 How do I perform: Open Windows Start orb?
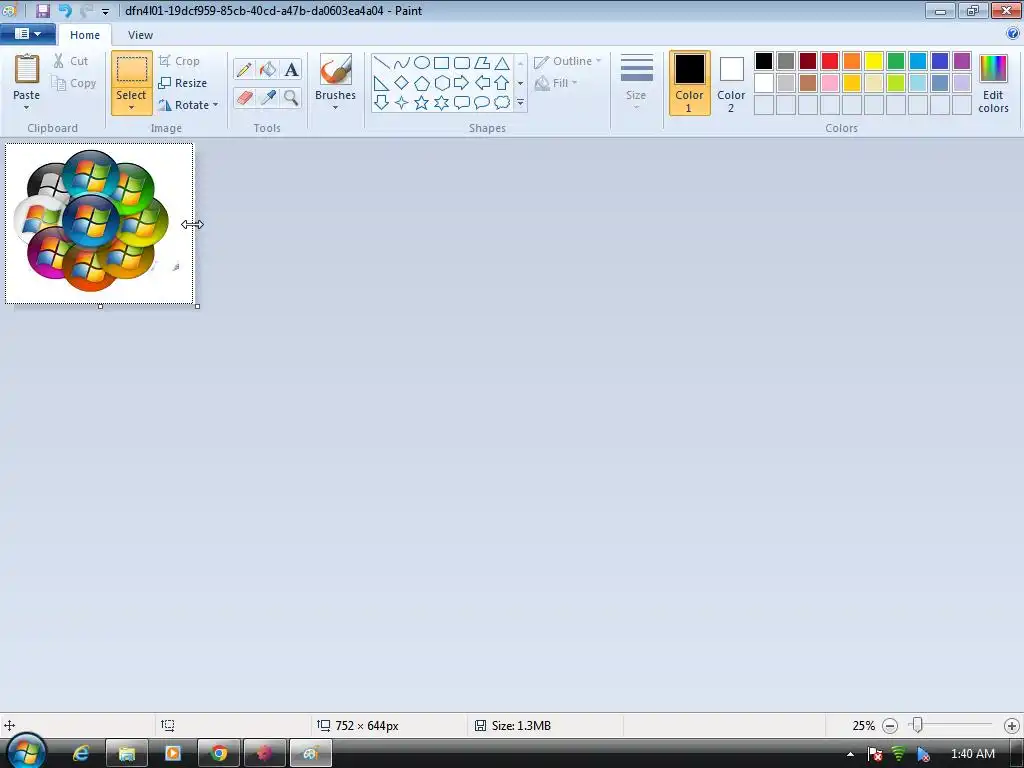pos(25,752)
